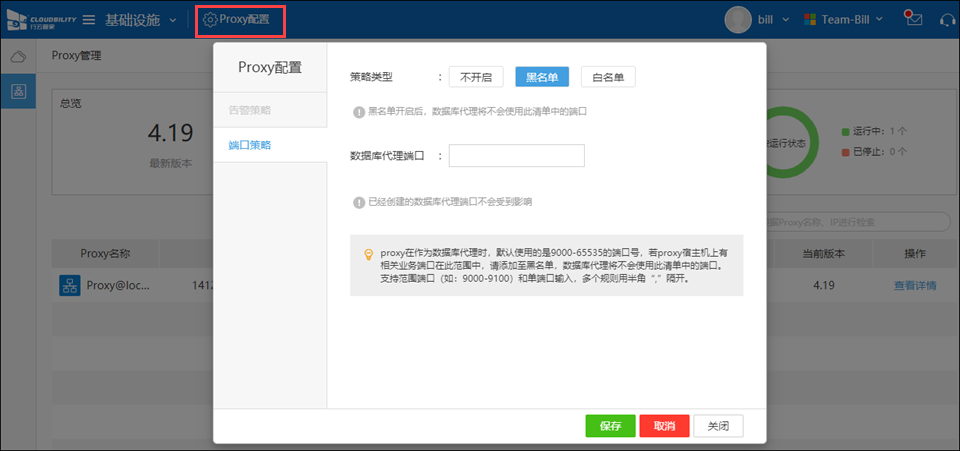Screen dimensions: 960x451
Task: Open the mail notifications icon
Action: point(911,19)
